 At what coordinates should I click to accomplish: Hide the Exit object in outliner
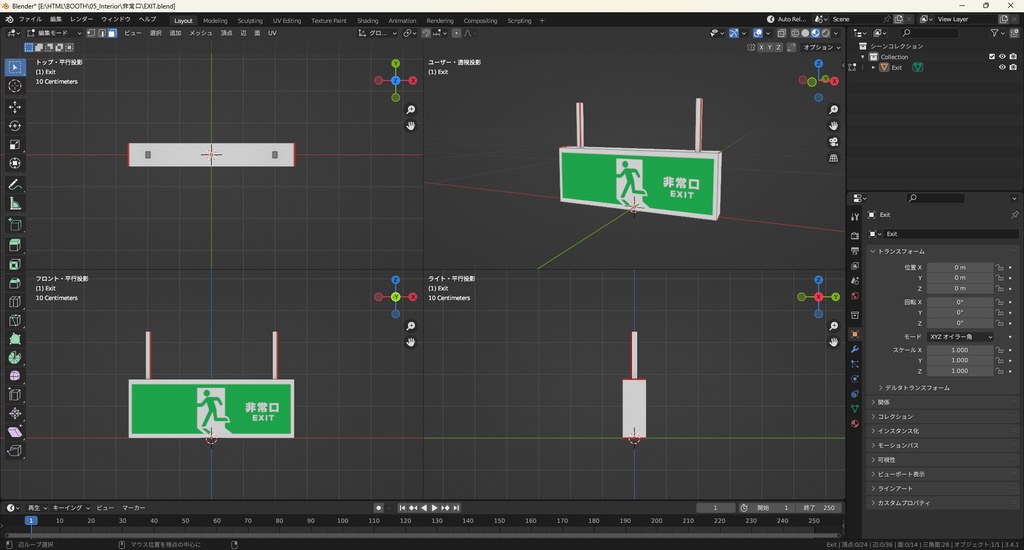click(1002, 67)
